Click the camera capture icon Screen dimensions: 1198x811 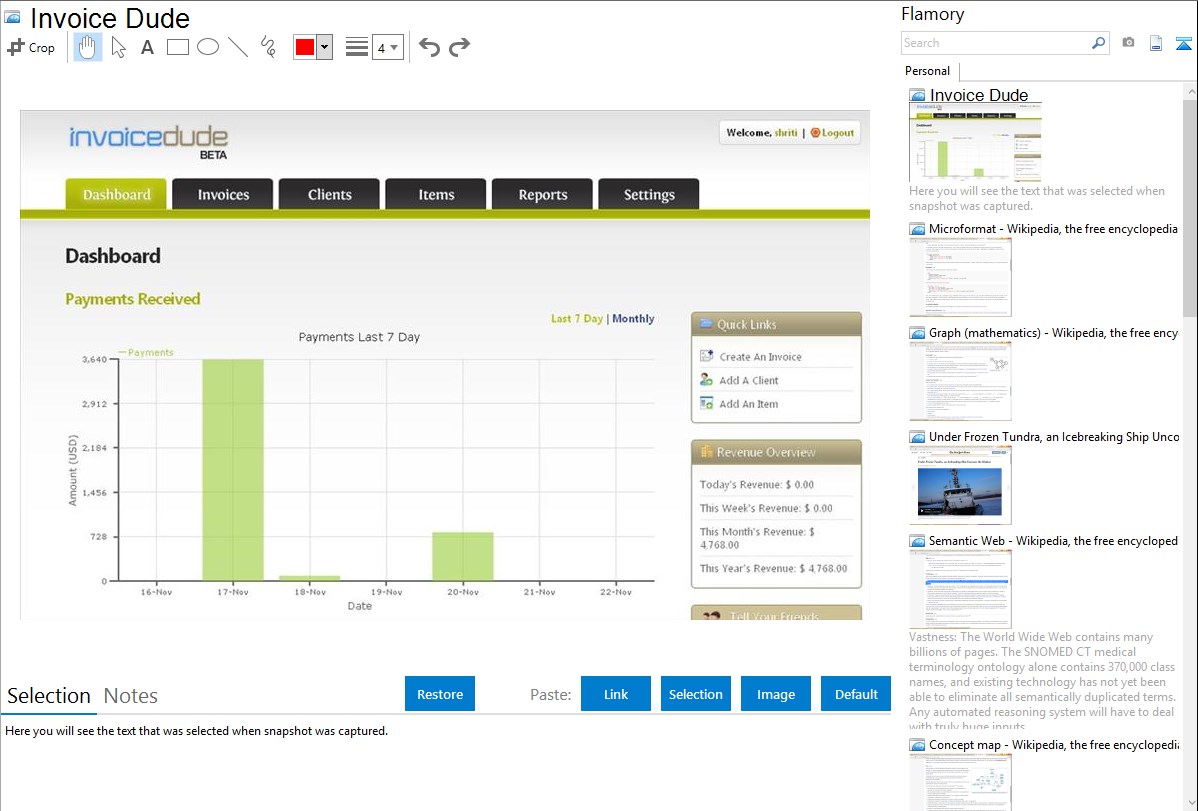pyautogui.click(x=1128, y=43)
